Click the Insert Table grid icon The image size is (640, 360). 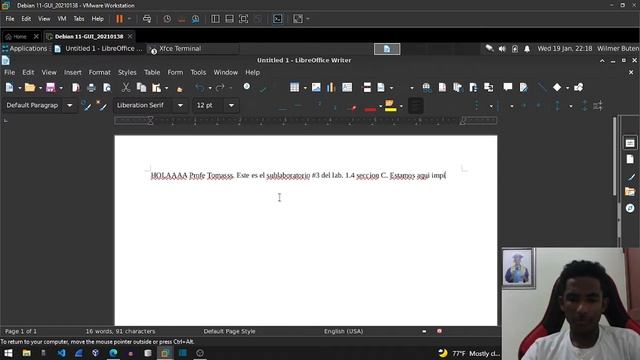click(294, 87)
